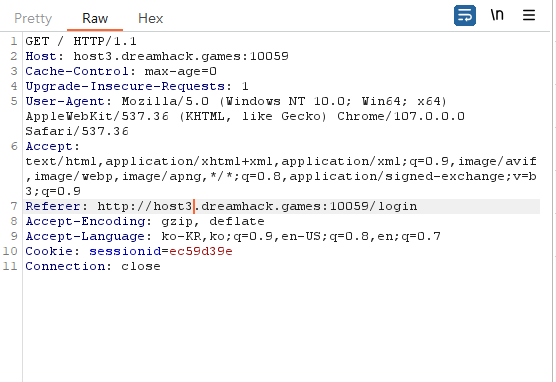Click the Referer URL ending in /login

pos(257,206)
